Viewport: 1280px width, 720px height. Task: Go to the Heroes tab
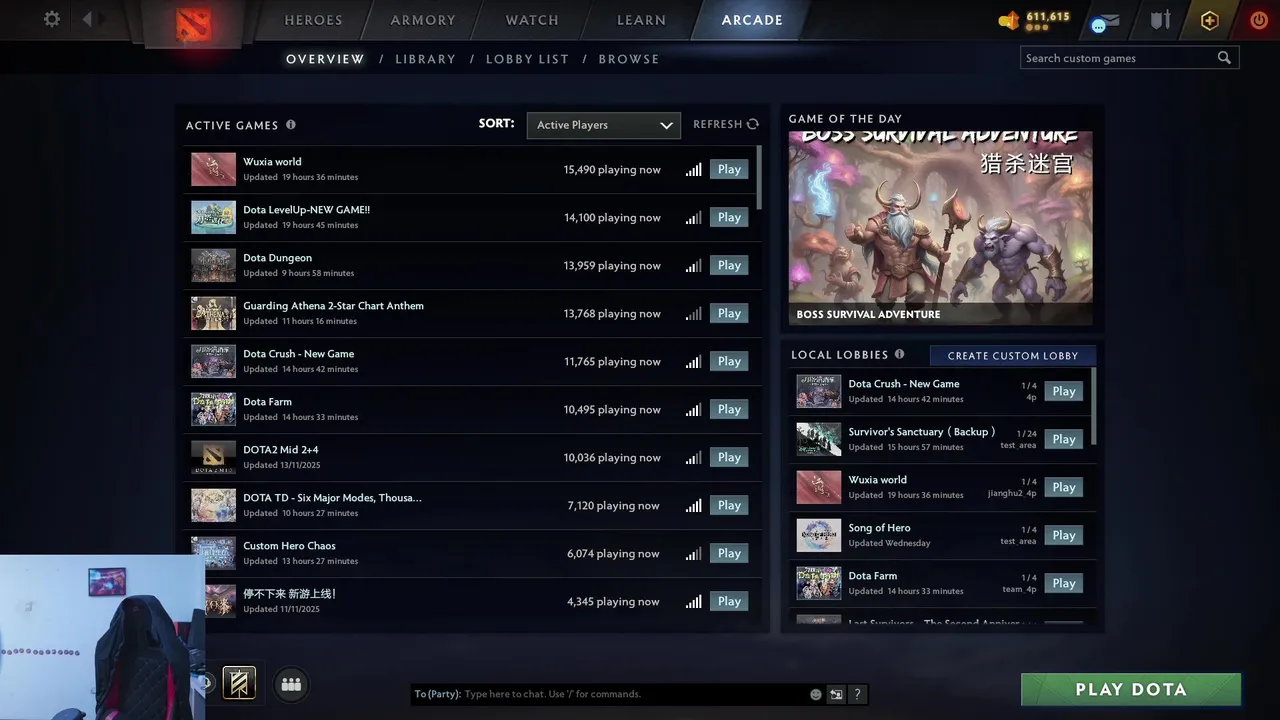click(x=313, y=20)
